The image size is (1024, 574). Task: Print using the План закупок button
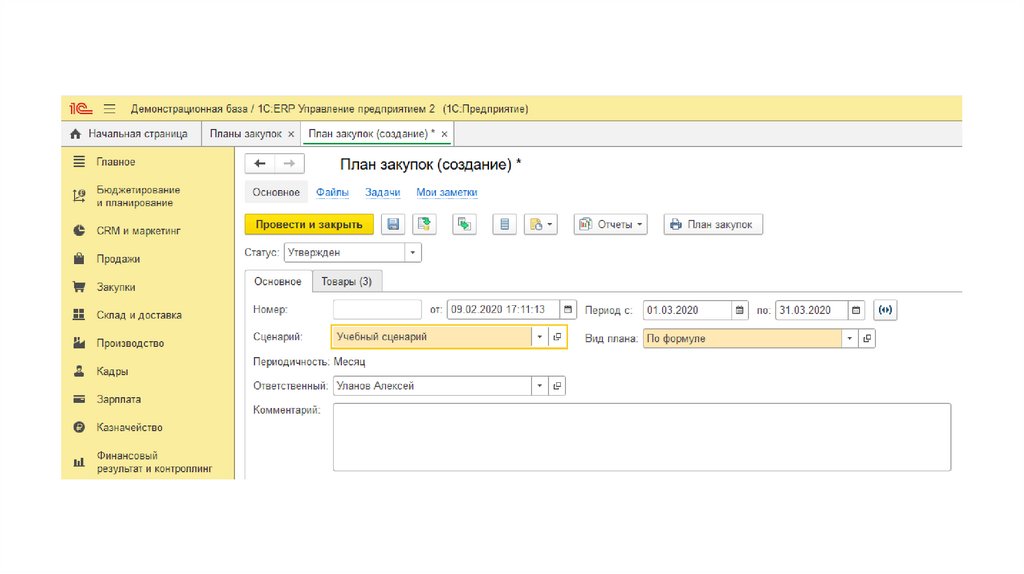click(713, 225)
